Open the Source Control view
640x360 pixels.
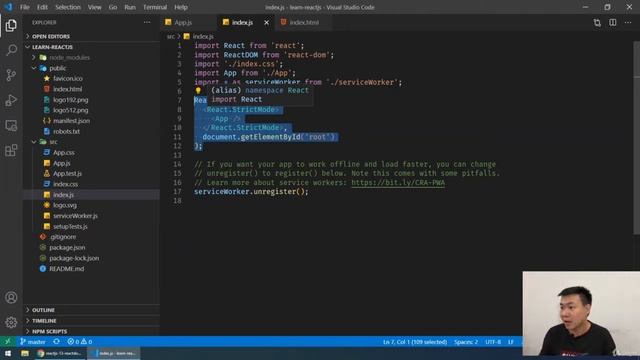[11, 75]
